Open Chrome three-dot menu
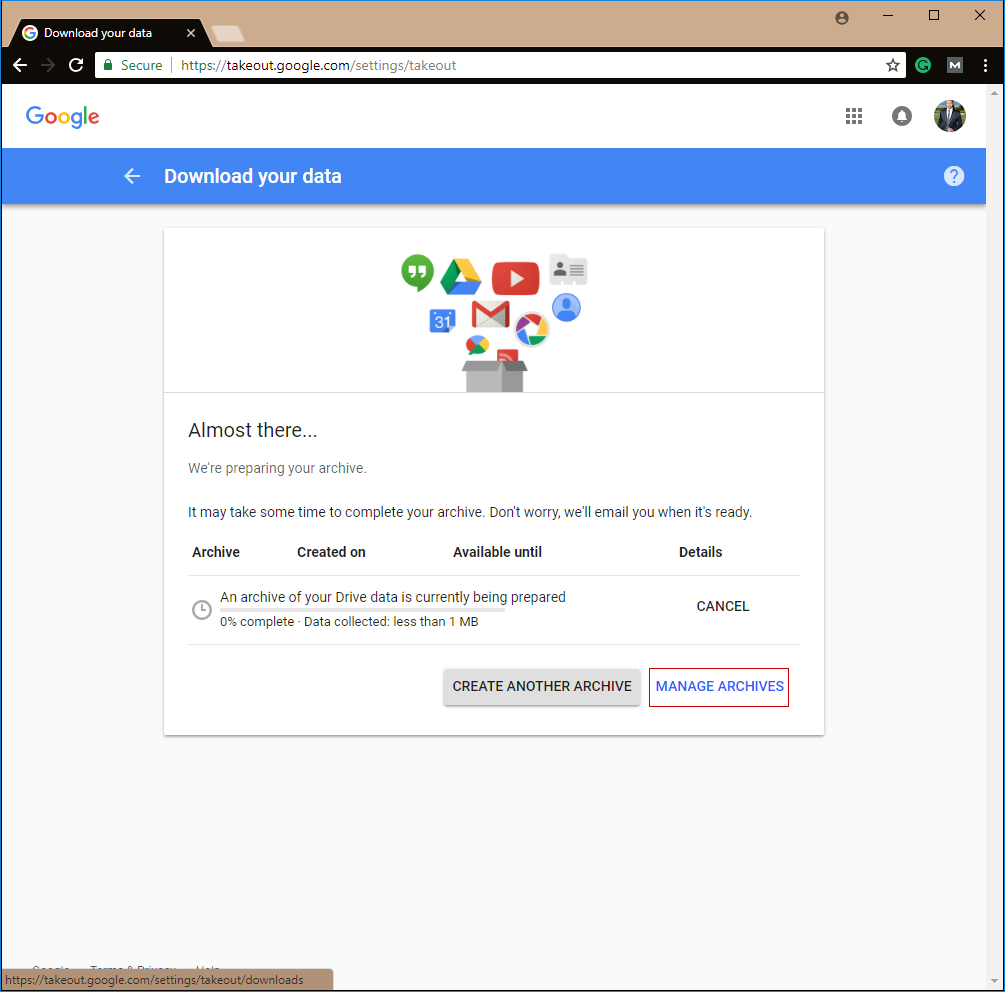Viewport: 1005px width, 992px height. point(985,65)
